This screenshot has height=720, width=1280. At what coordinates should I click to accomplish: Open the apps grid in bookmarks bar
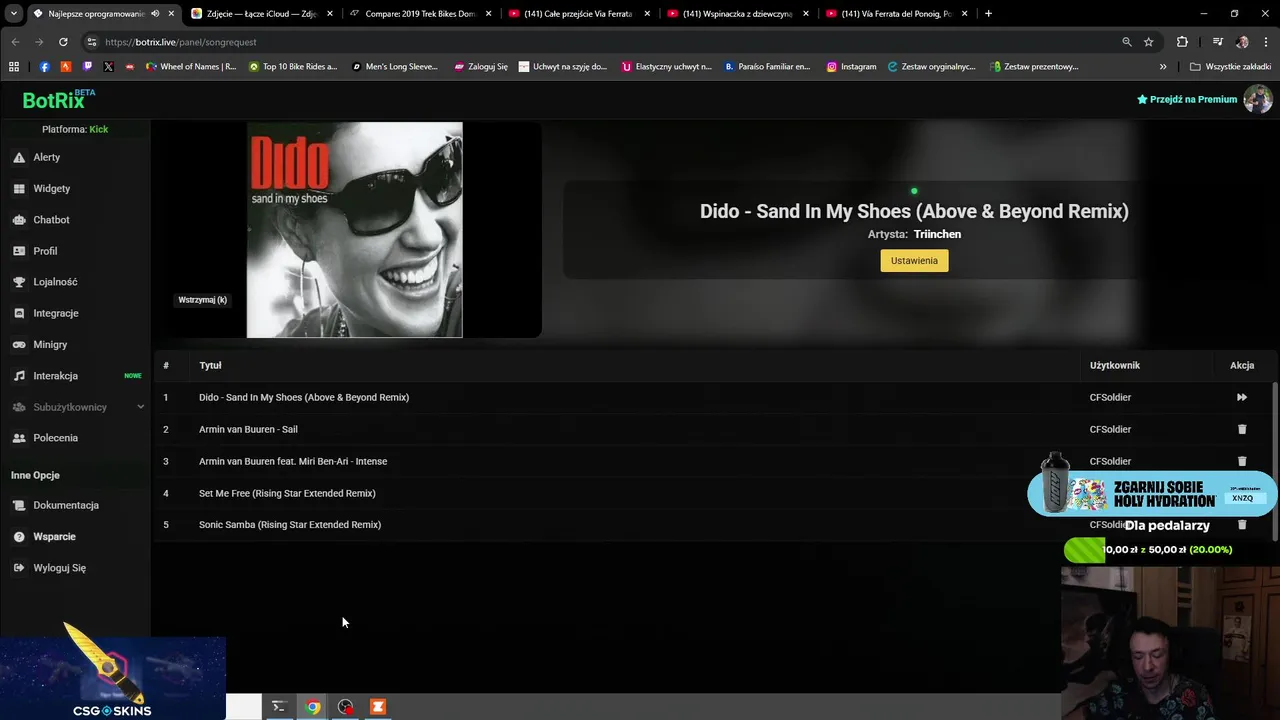coord(13,67)
